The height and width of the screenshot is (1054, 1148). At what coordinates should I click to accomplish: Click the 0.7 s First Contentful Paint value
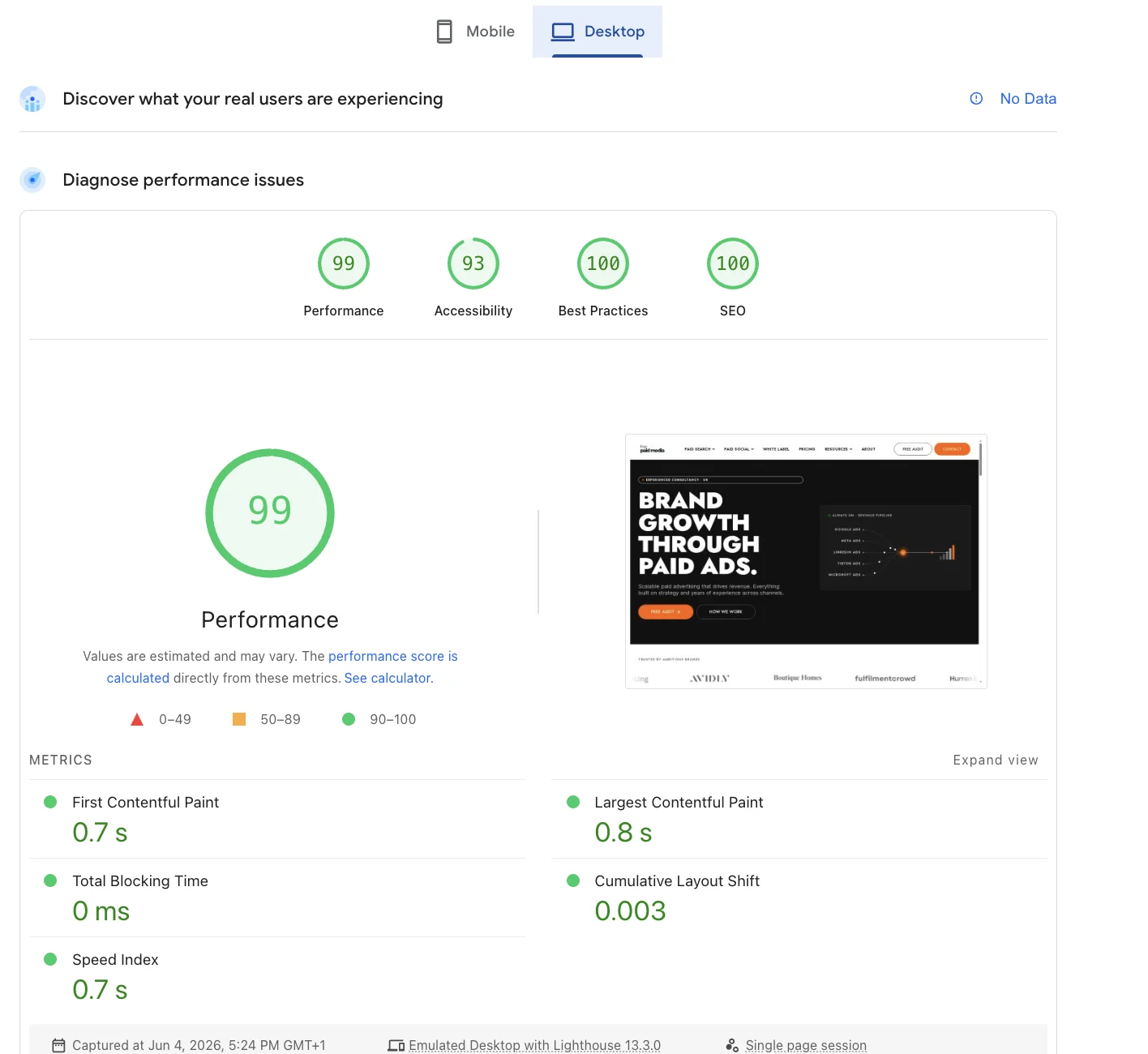pos(100,833)
